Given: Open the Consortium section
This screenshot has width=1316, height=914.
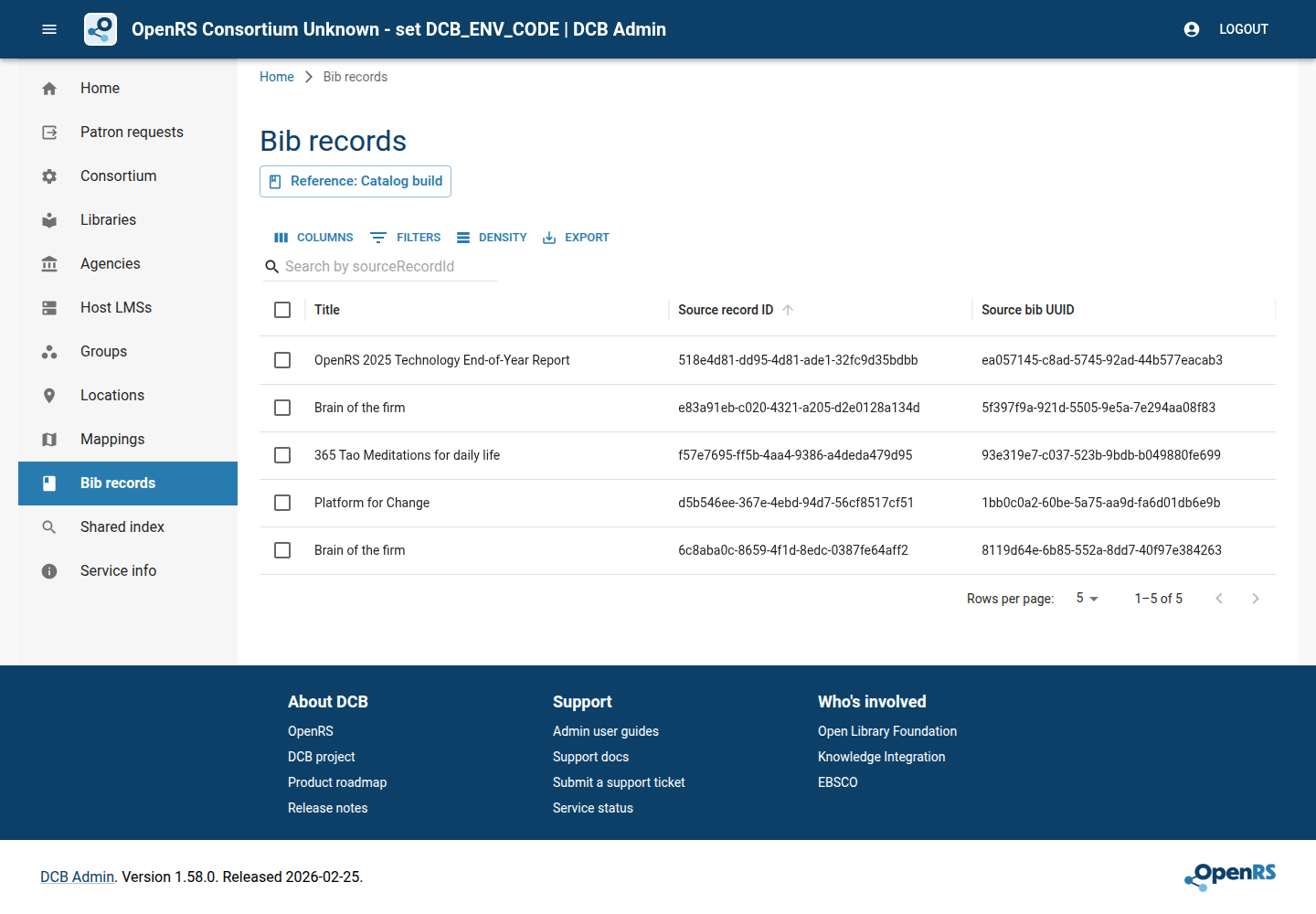Looking at the screenshot, I should tap(128, 176).
